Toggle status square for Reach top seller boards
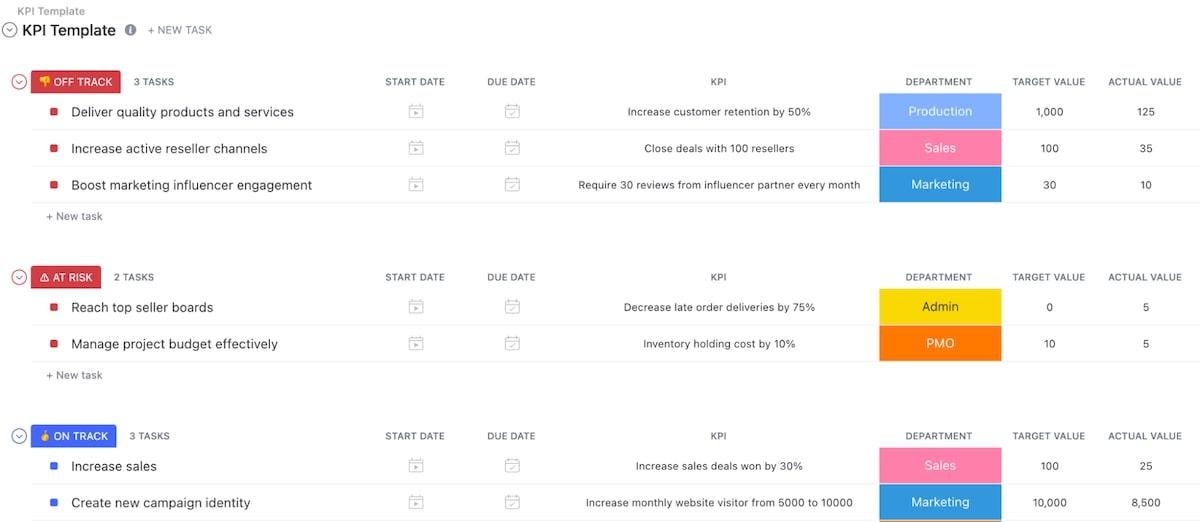 (x=54, y=307)
